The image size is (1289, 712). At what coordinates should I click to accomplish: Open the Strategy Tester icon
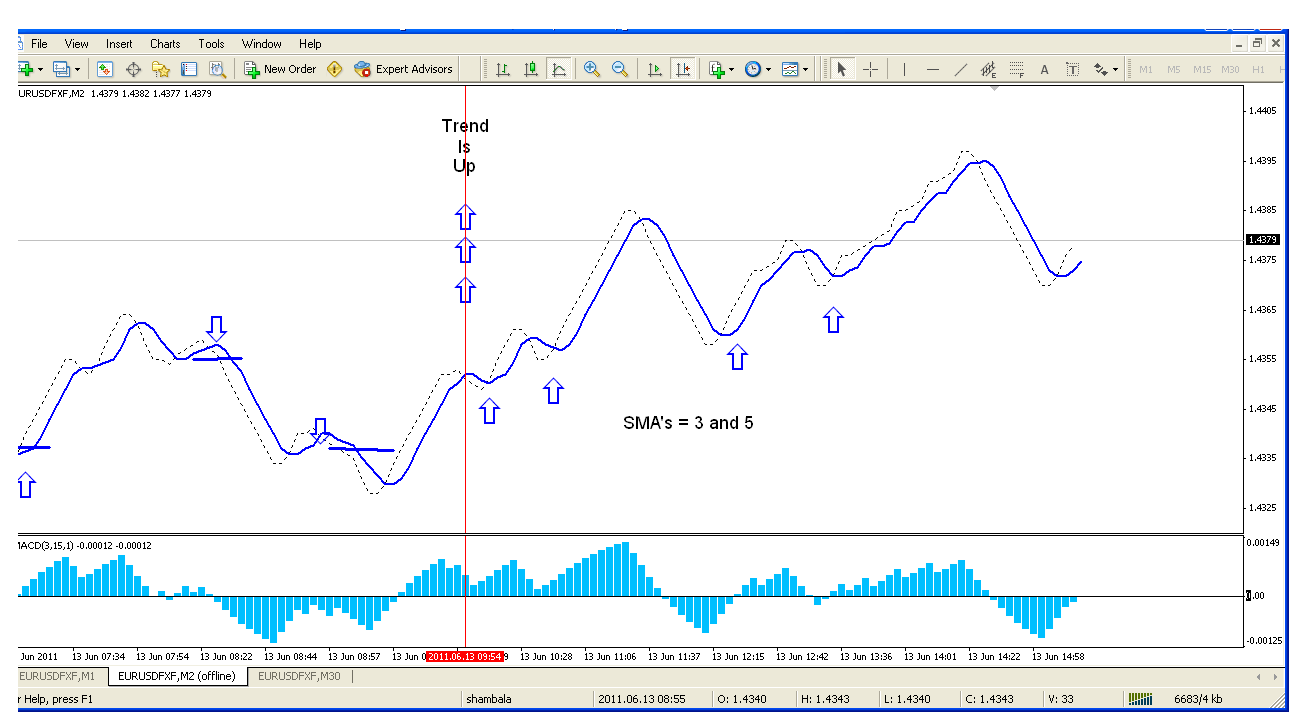click(x=217, y=69)
